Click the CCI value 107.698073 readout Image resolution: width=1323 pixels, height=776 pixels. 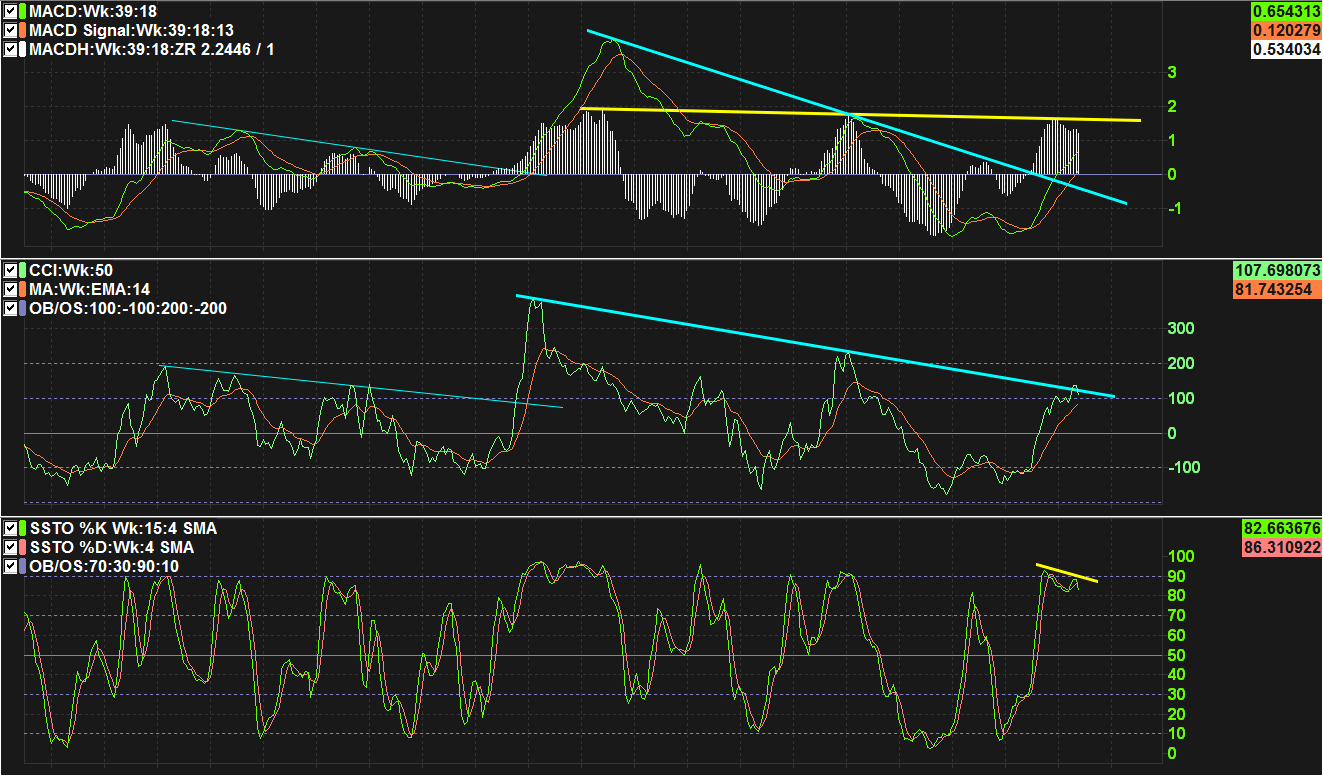pyautogui.click(x=1278, y=270)
